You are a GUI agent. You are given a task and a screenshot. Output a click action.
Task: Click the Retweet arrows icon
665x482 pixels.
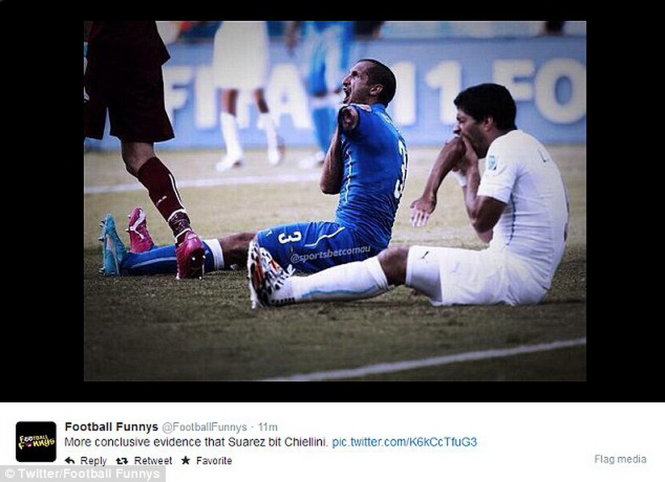click(x=122, y=460)
